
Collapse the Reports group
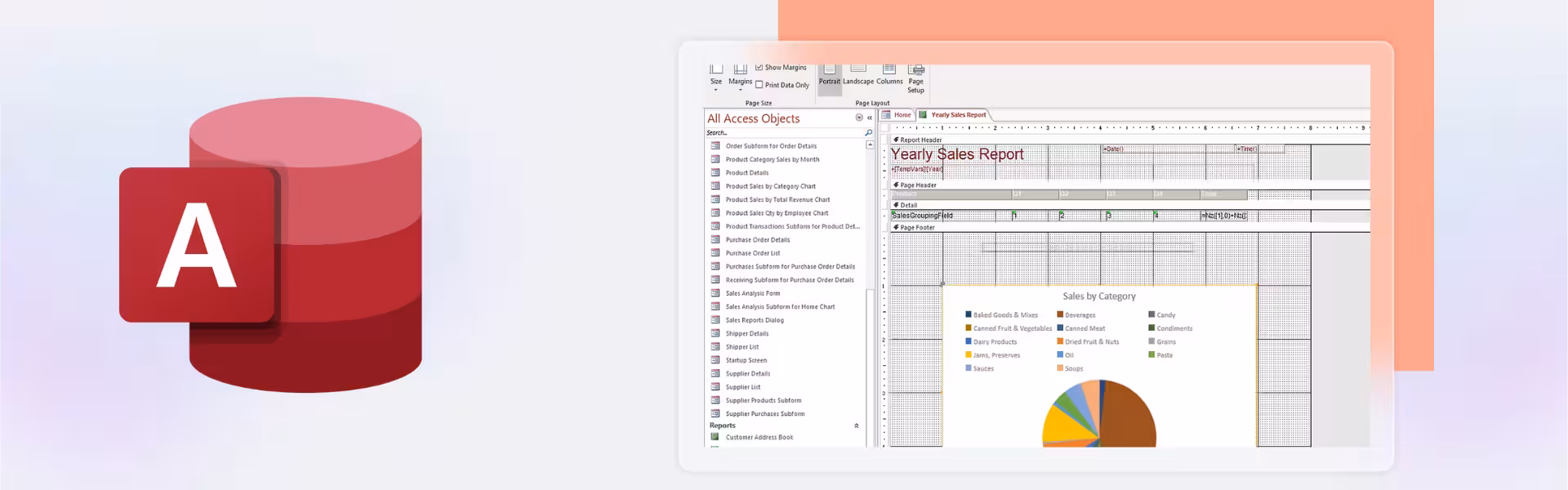pyautogui.click(x=857, y=425)
